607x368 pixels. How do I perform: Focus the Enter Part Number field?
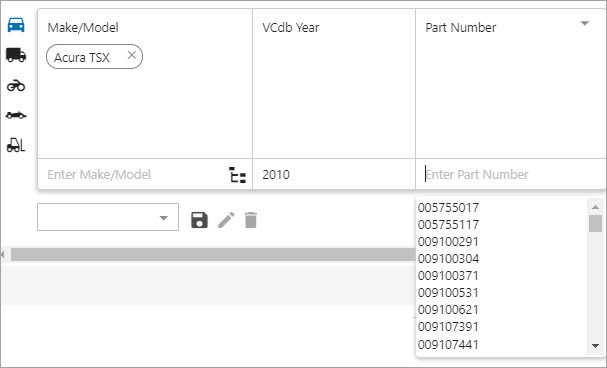click(511, 175)
